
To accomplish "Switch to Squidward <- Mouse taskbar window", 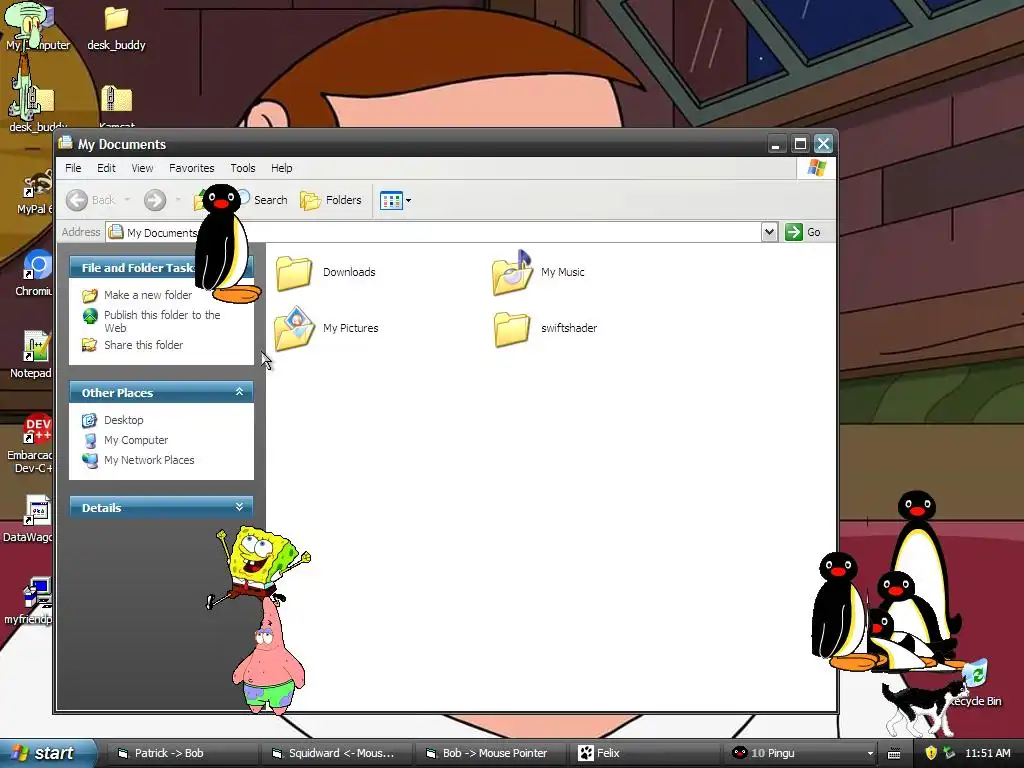I will tap(336, 753).
